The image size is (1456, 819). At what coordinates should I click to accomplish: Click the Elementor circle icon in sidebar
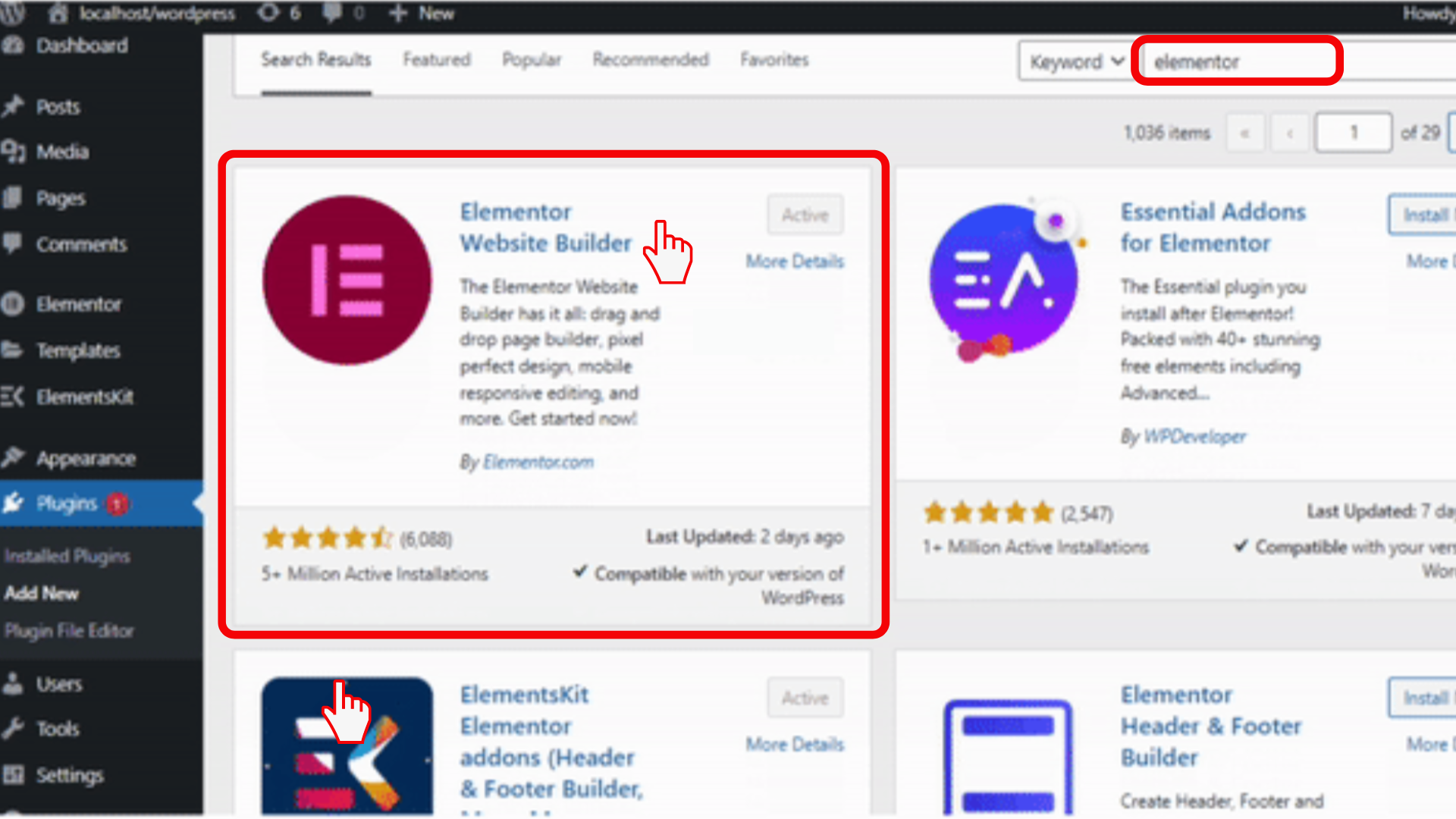13,304
